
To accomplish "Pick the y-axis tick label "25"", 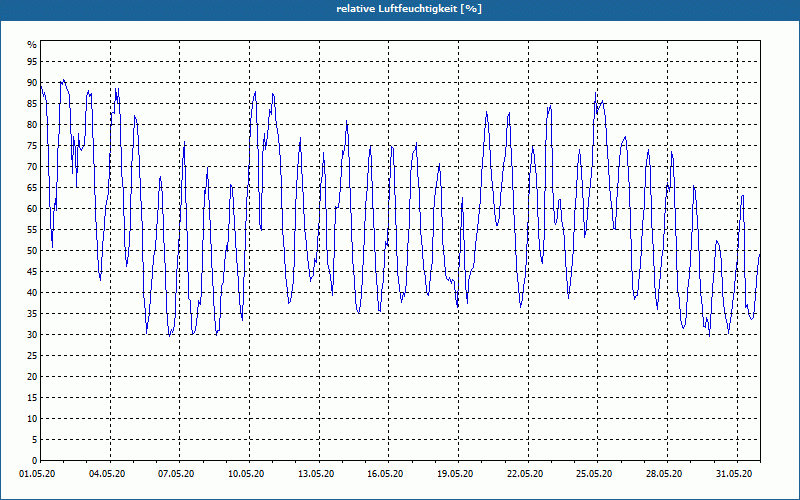I will pyautogui.click(x=32, y=356).
